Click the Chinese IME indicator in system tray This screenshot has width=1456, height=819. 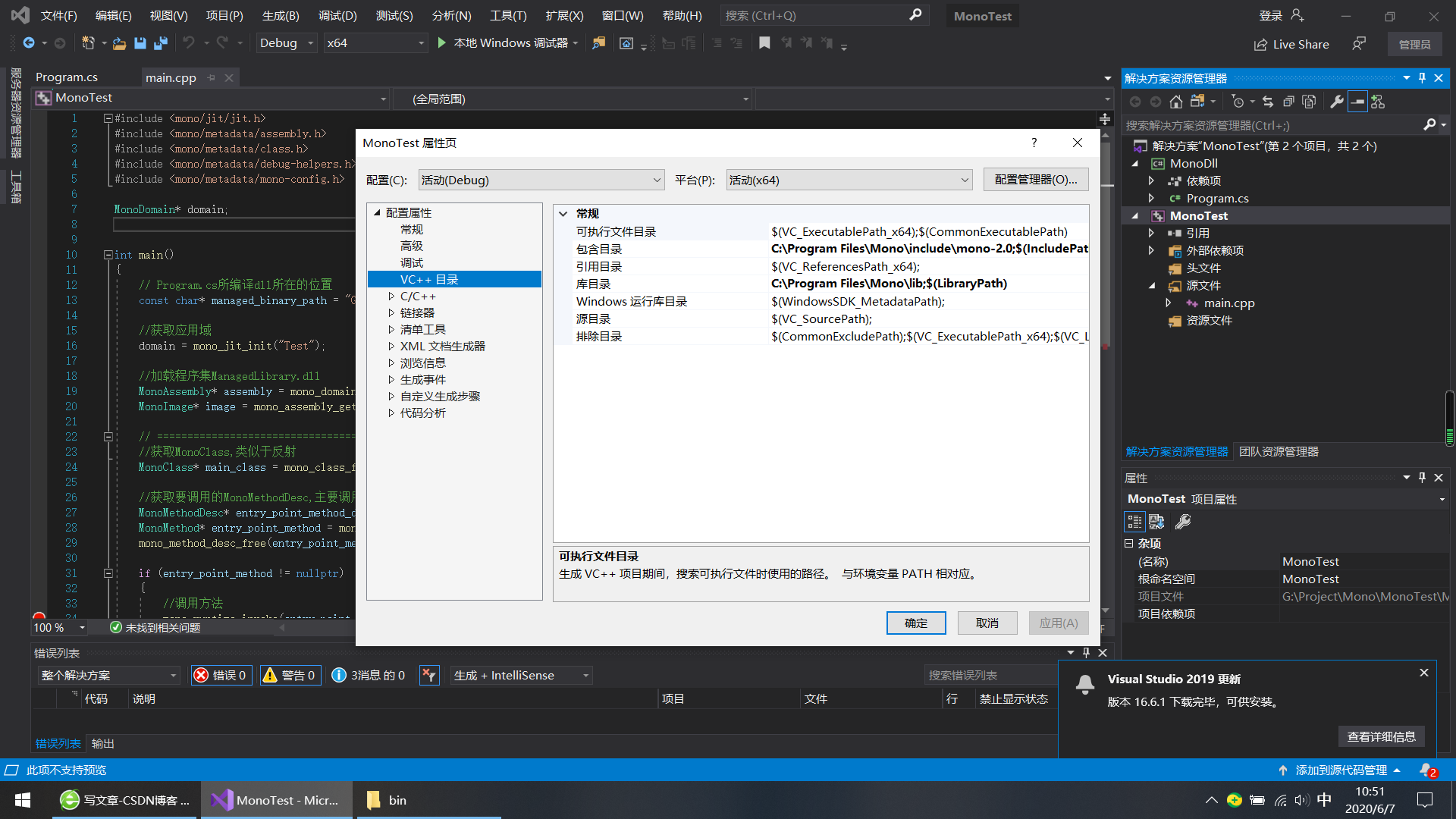pyautogui.click(x=1324, y=800)
